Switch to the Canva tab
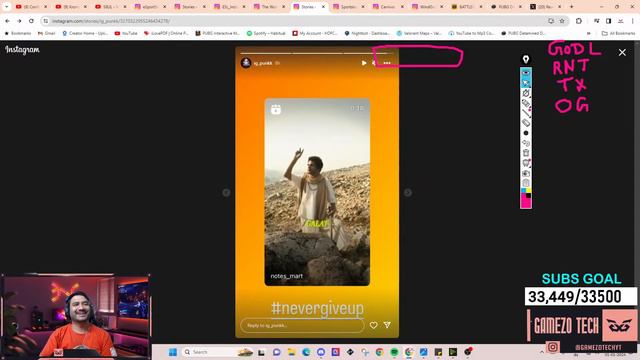Image resolution: width=640 pixels, height=360 pixels. pyautogui.click(x=387, y=7)
